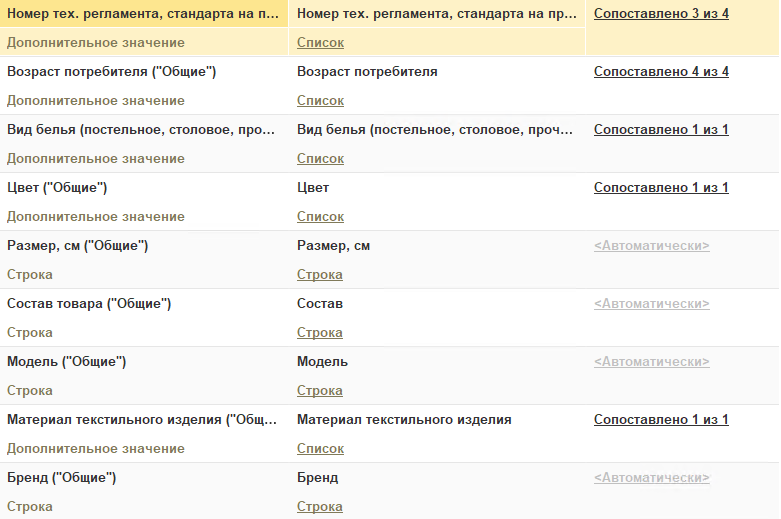Select the Цвет ("Общие") cell
The height and width of the screenshot is (519, 781).
pos(57,188)
